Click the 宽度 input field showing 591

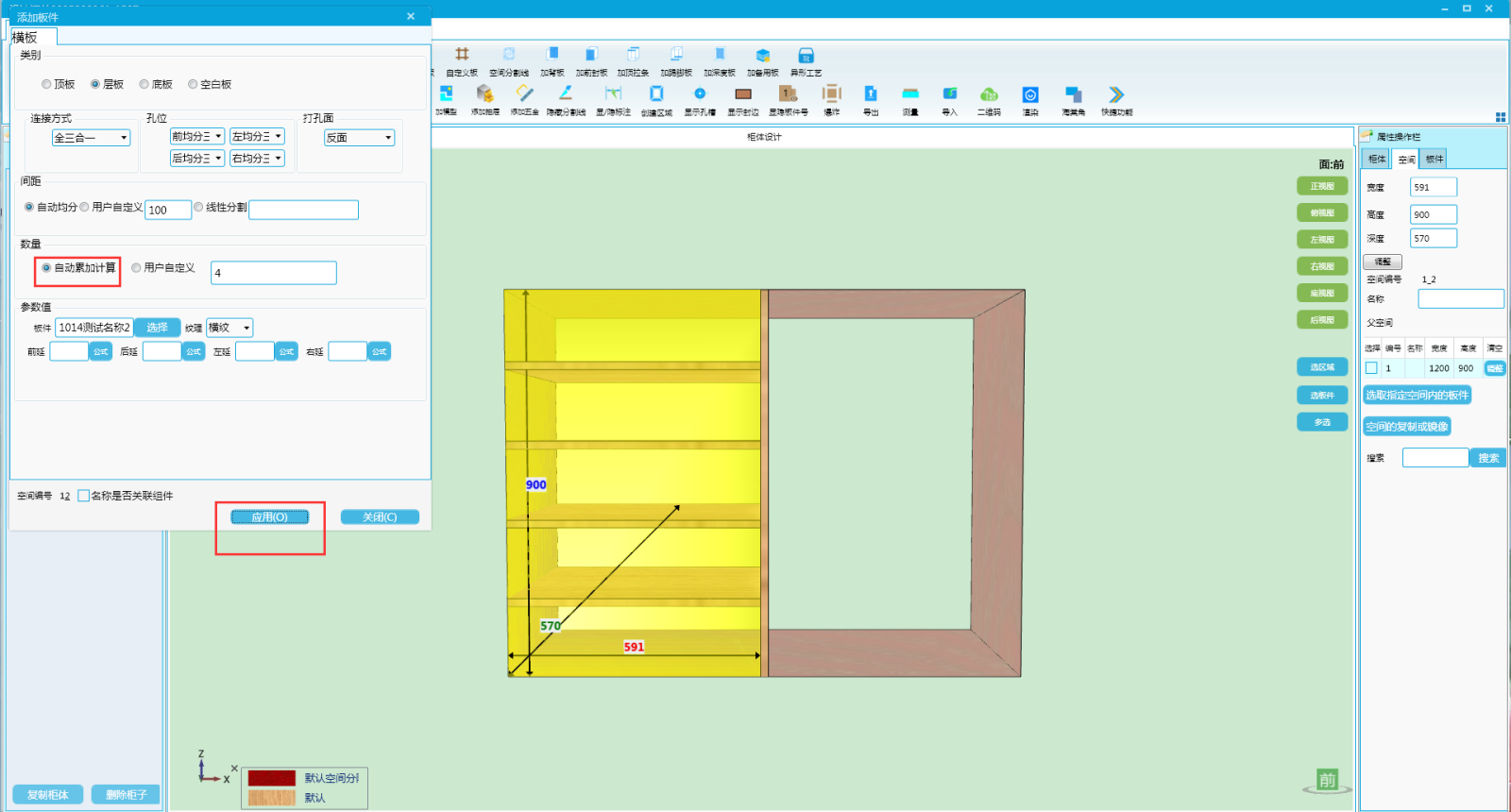1433,187
